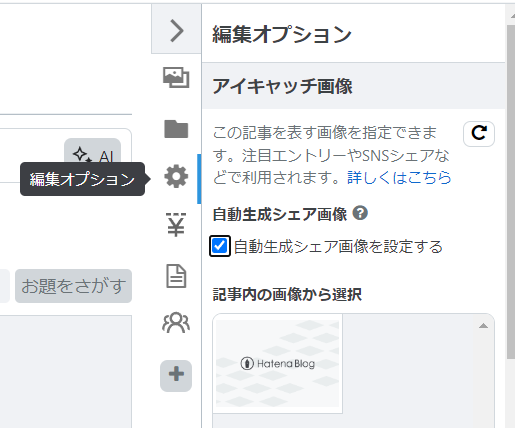
Task: Open the yen monetization icon
Action: (176, 224)
